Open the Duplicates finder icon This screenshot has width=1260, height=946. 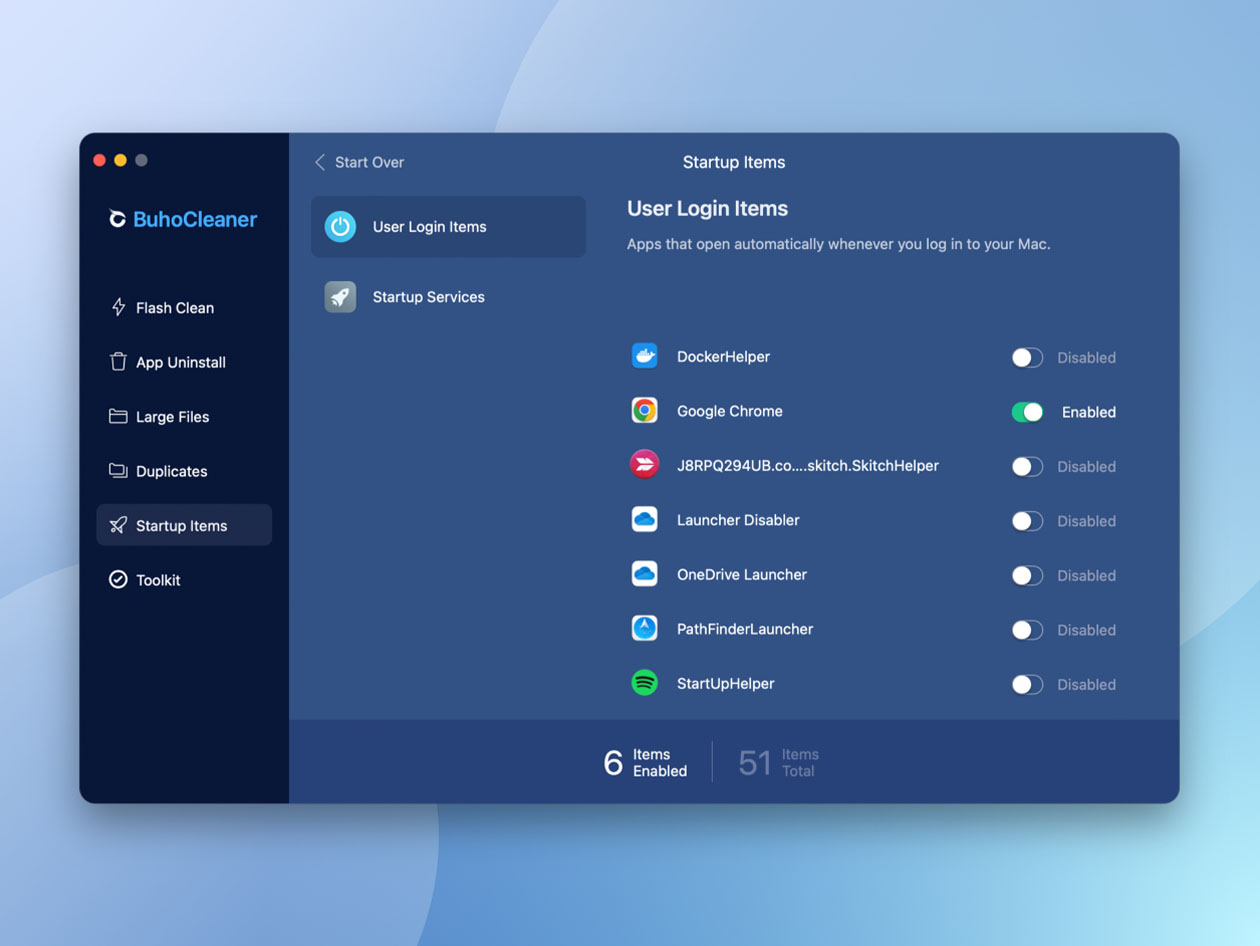(118, 470)
